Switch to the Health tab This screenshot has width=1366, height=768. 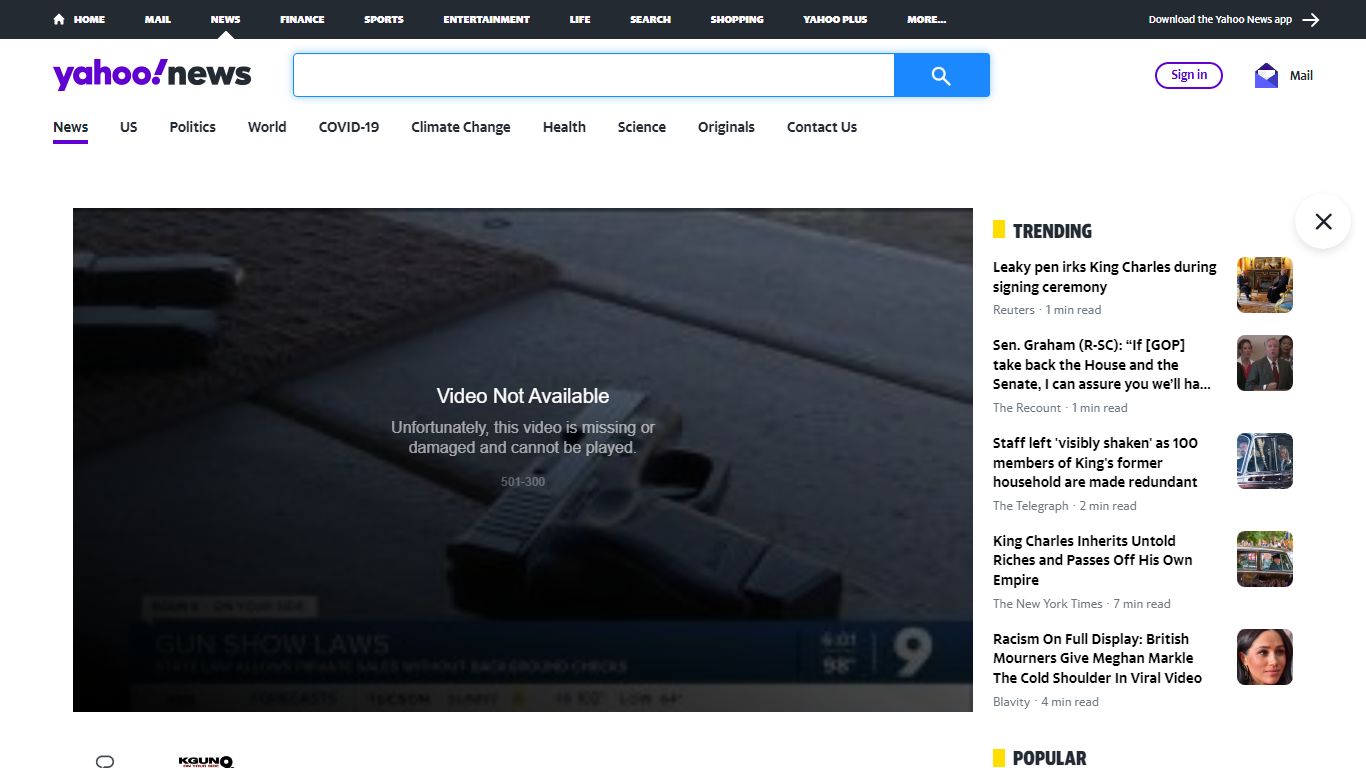564,127
